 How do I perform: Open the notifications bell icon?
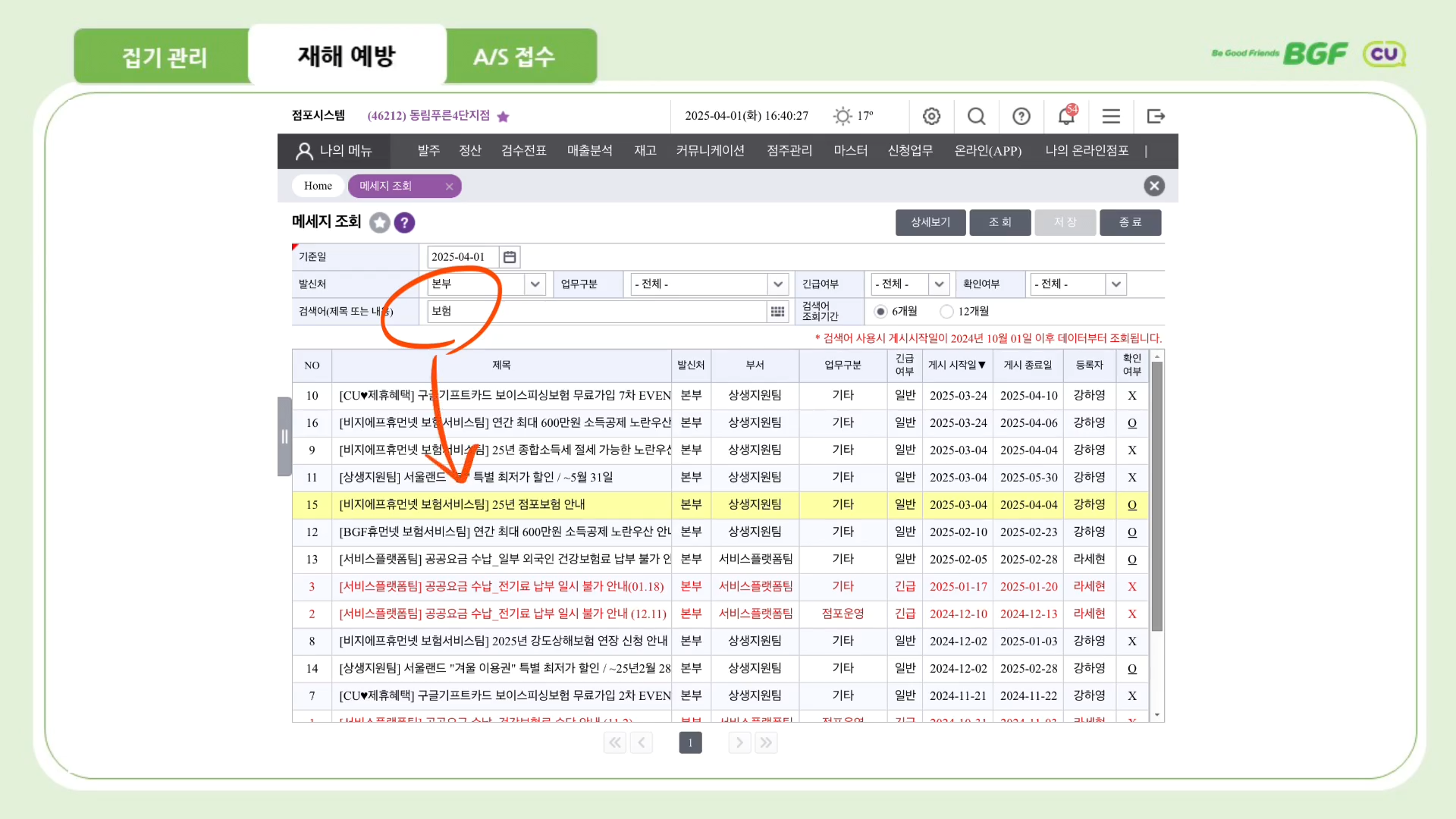tap(1066, 116)
